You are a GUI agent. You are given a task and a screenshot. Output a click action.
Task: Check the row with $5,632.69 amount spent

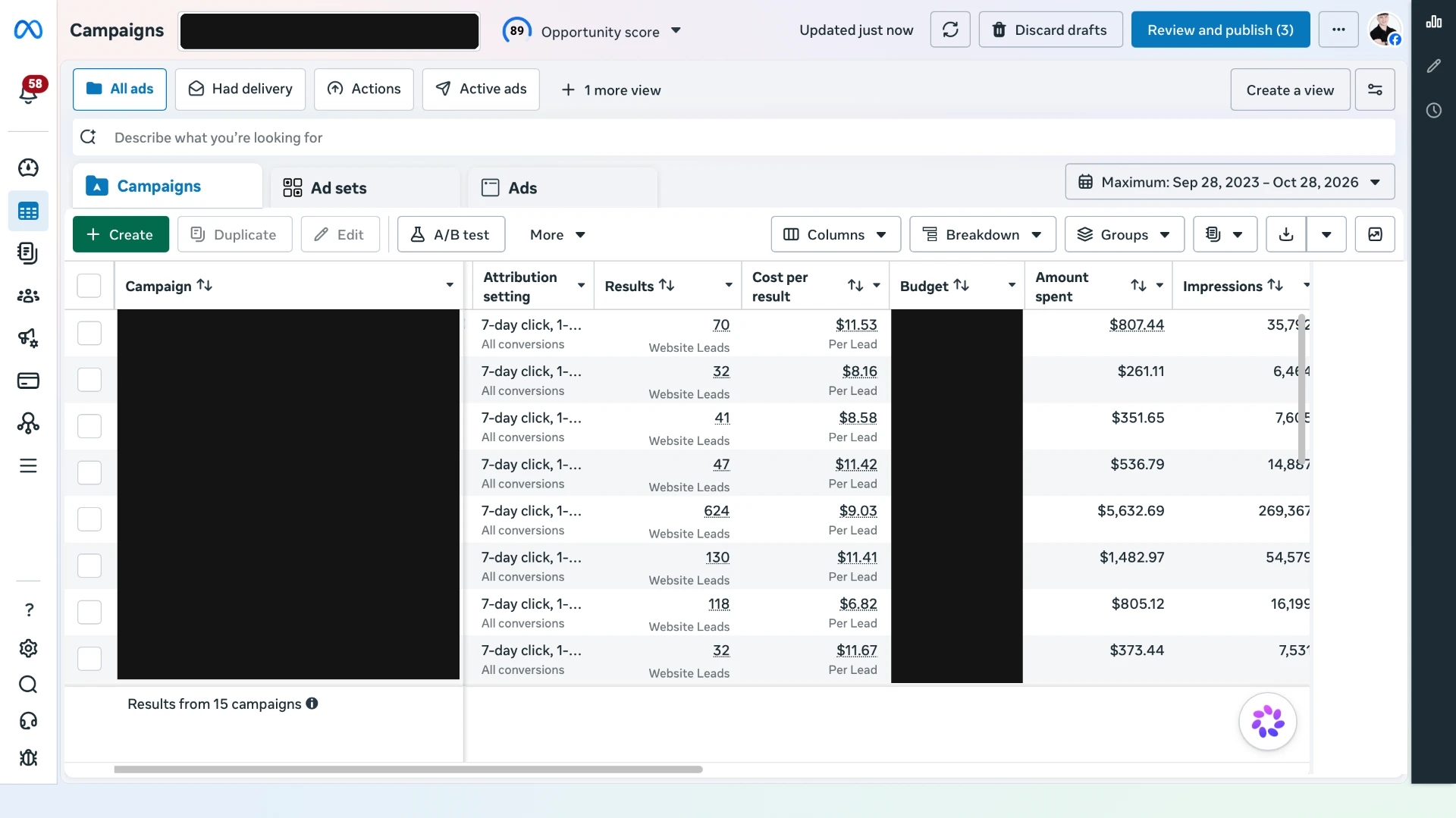pyautogui.click(x=89, y=519)
